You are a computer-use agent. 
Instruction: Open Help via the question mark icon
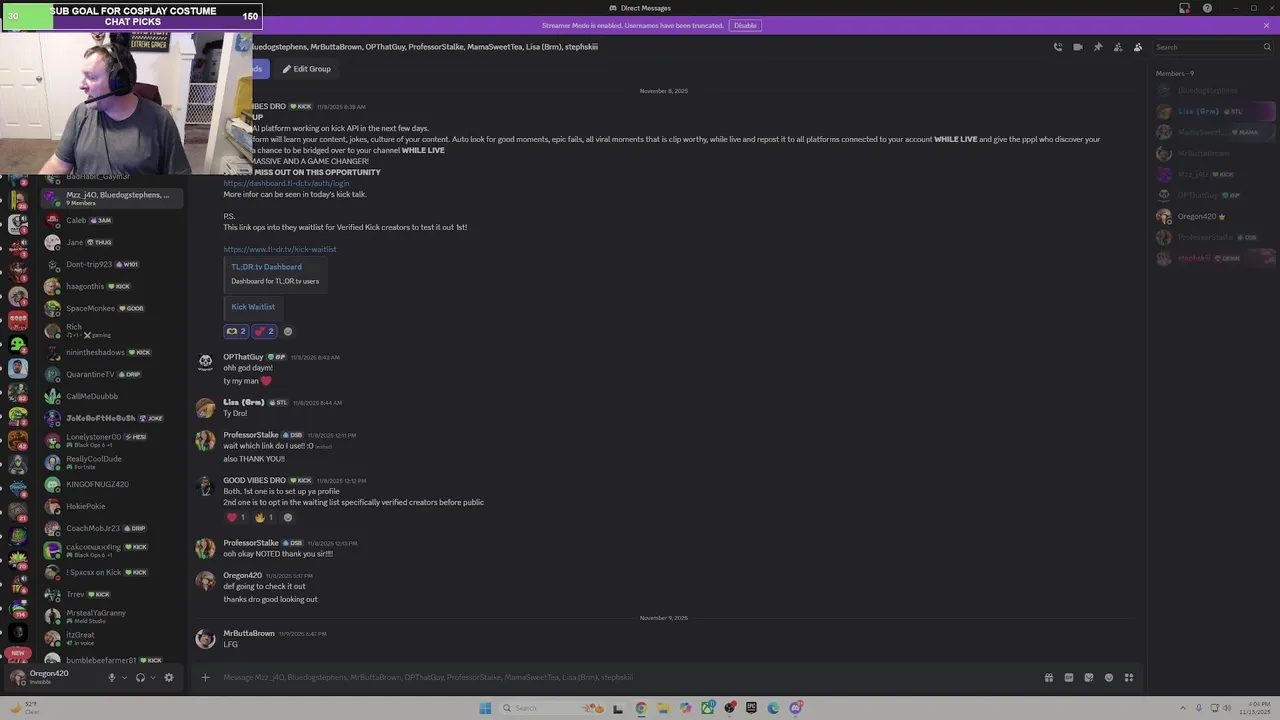(x=1207, y=8)
